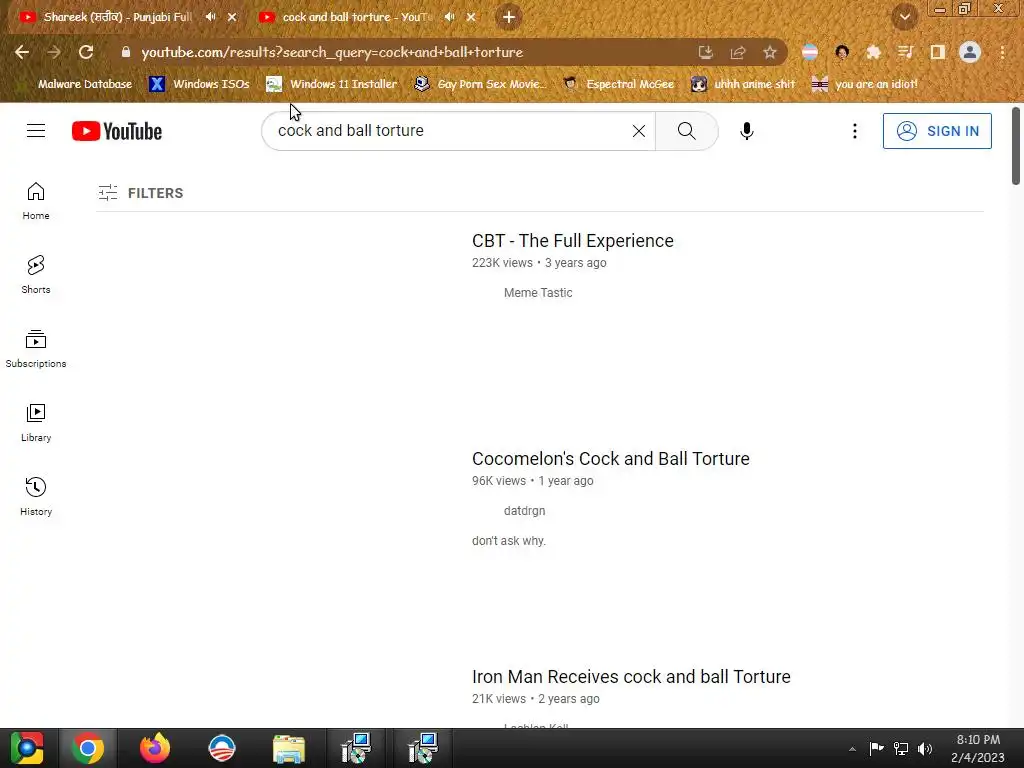Mute the Shareek tab audio
Viewport: 1024px width, 768px height.
(210, 17)
